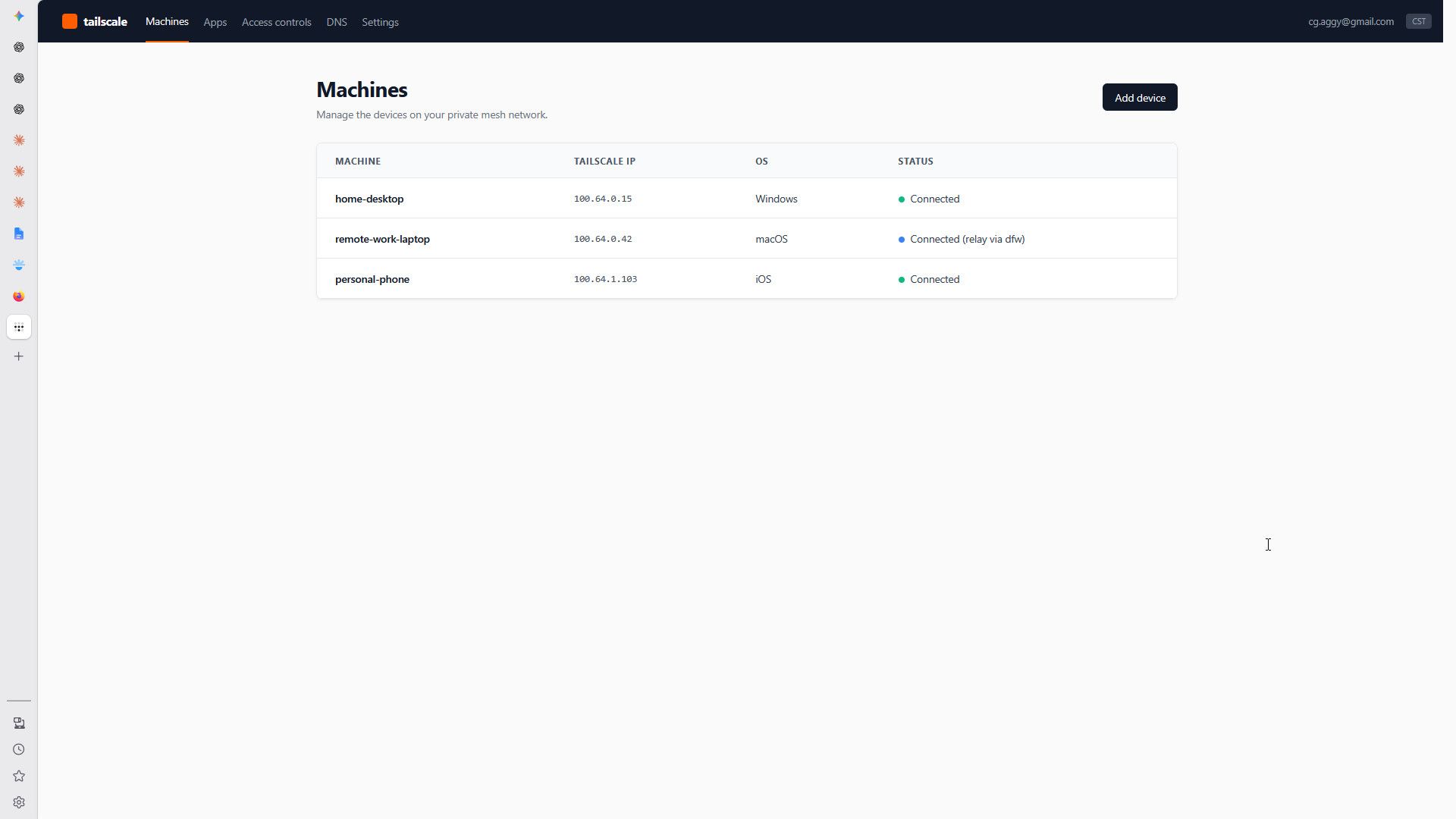1456x819 pixels.
Task: Click the cg.aggy@gmail.com account label
Action: click(x=1351, y=21)
